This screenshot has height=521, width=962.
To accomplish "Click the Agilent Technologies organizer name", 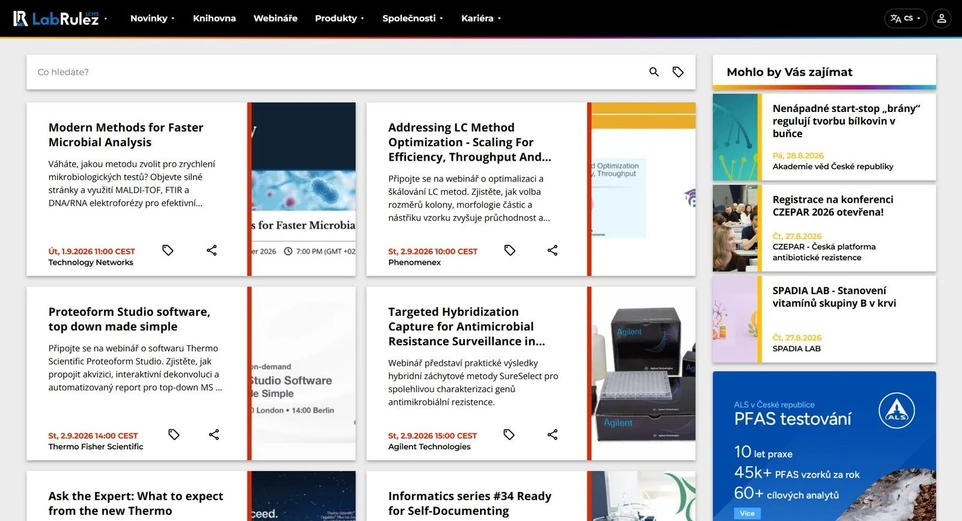I will pyautogui.click(x=429, y=447).
